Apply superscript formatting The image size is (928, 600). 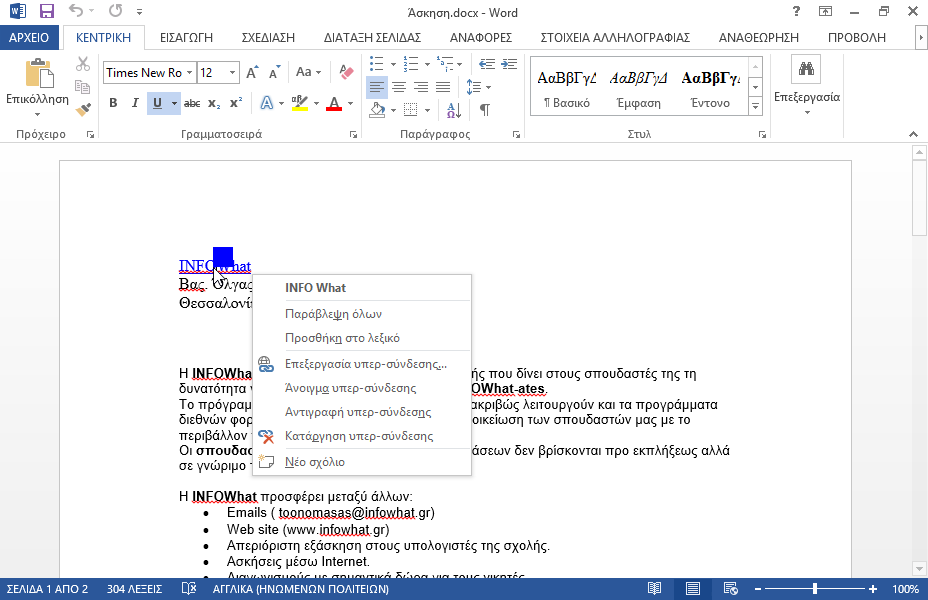click(x=236, y=104)
